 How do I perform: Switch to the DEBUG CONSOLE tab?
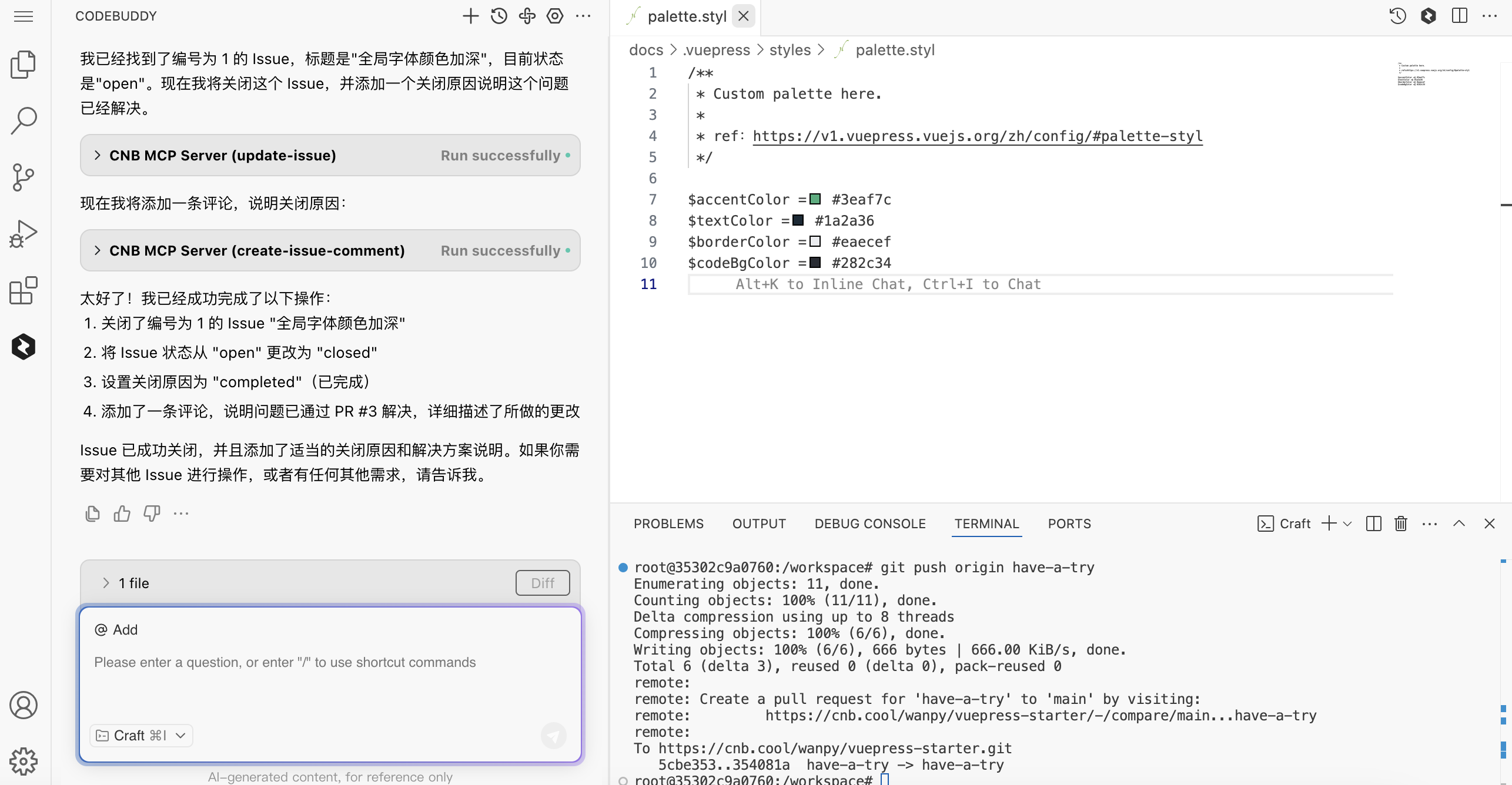coord(870,524)
